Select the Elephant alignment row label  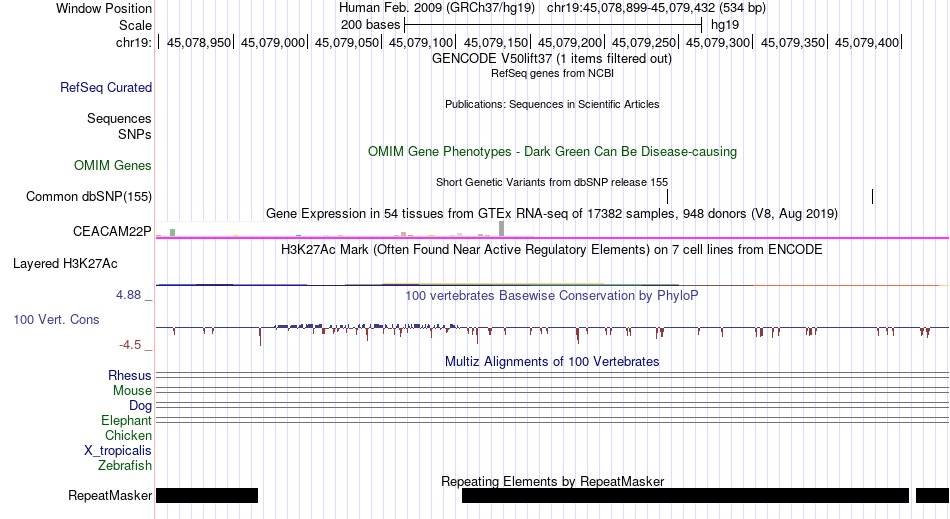(126, 420)
